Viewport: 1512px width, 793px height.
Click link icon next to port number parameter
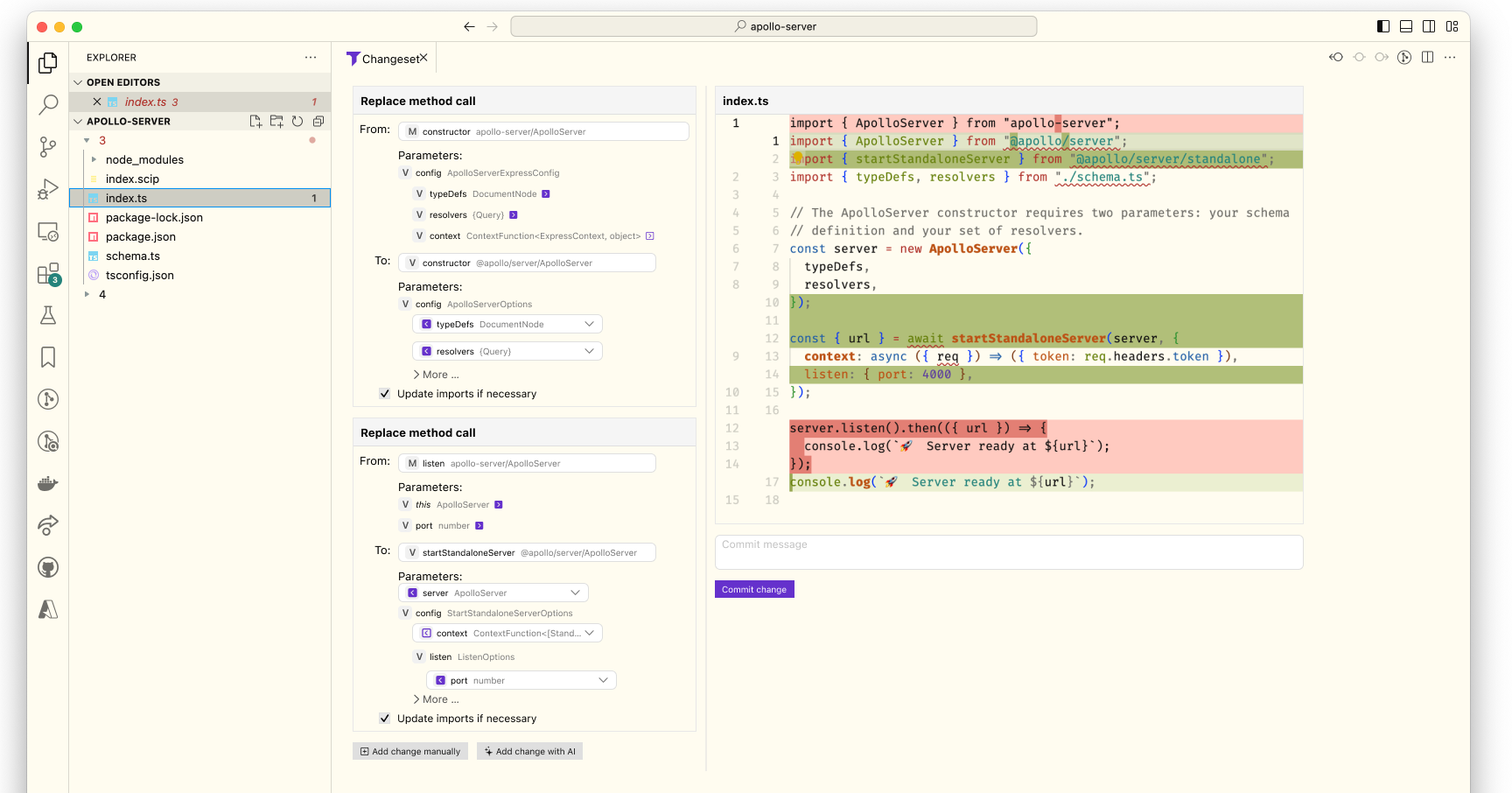[479, 526]
